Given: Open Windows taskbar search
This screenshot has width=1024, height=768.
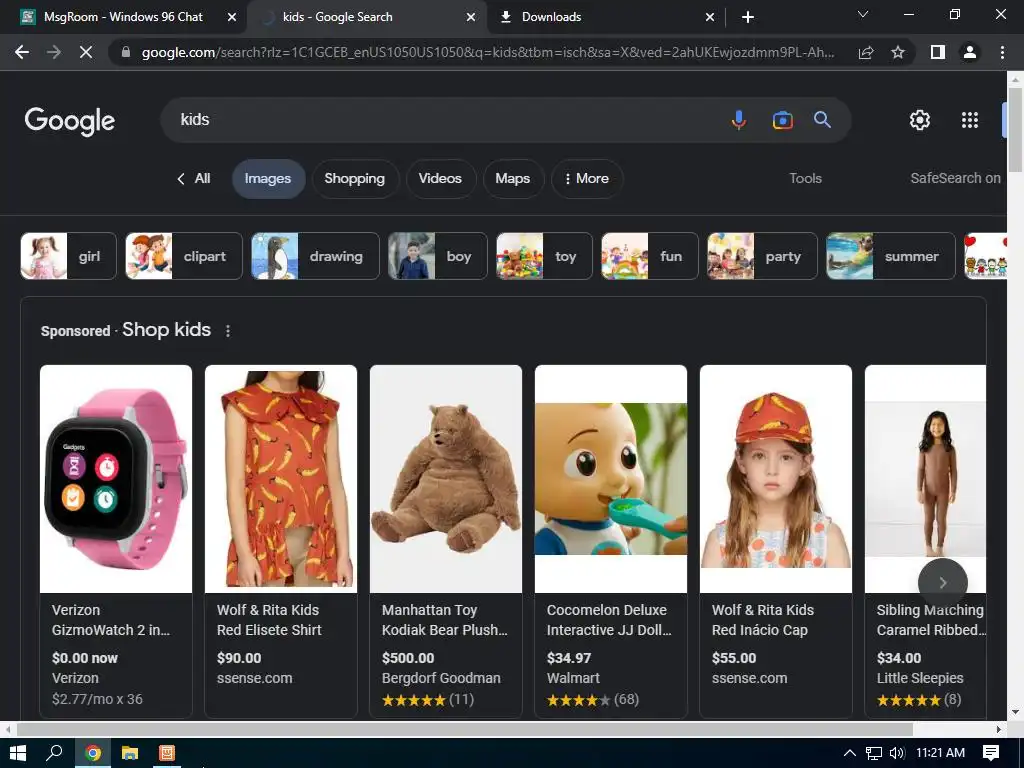Looking at the screenshot, I should pyautogui.click(x=54, y=753).
